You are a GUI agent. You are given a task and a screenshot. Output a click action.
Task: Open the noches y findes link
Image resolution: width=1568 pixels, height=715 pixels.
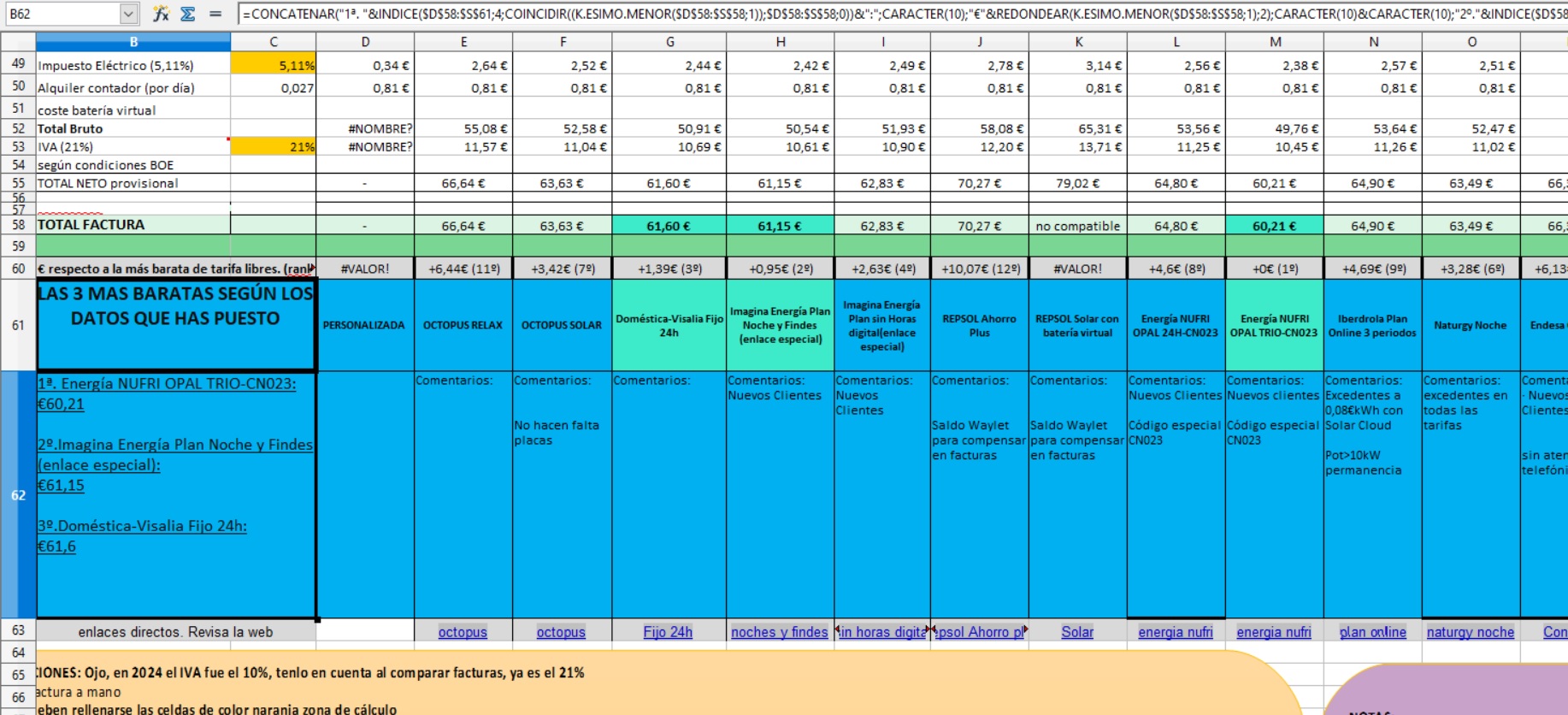point(780,632)
